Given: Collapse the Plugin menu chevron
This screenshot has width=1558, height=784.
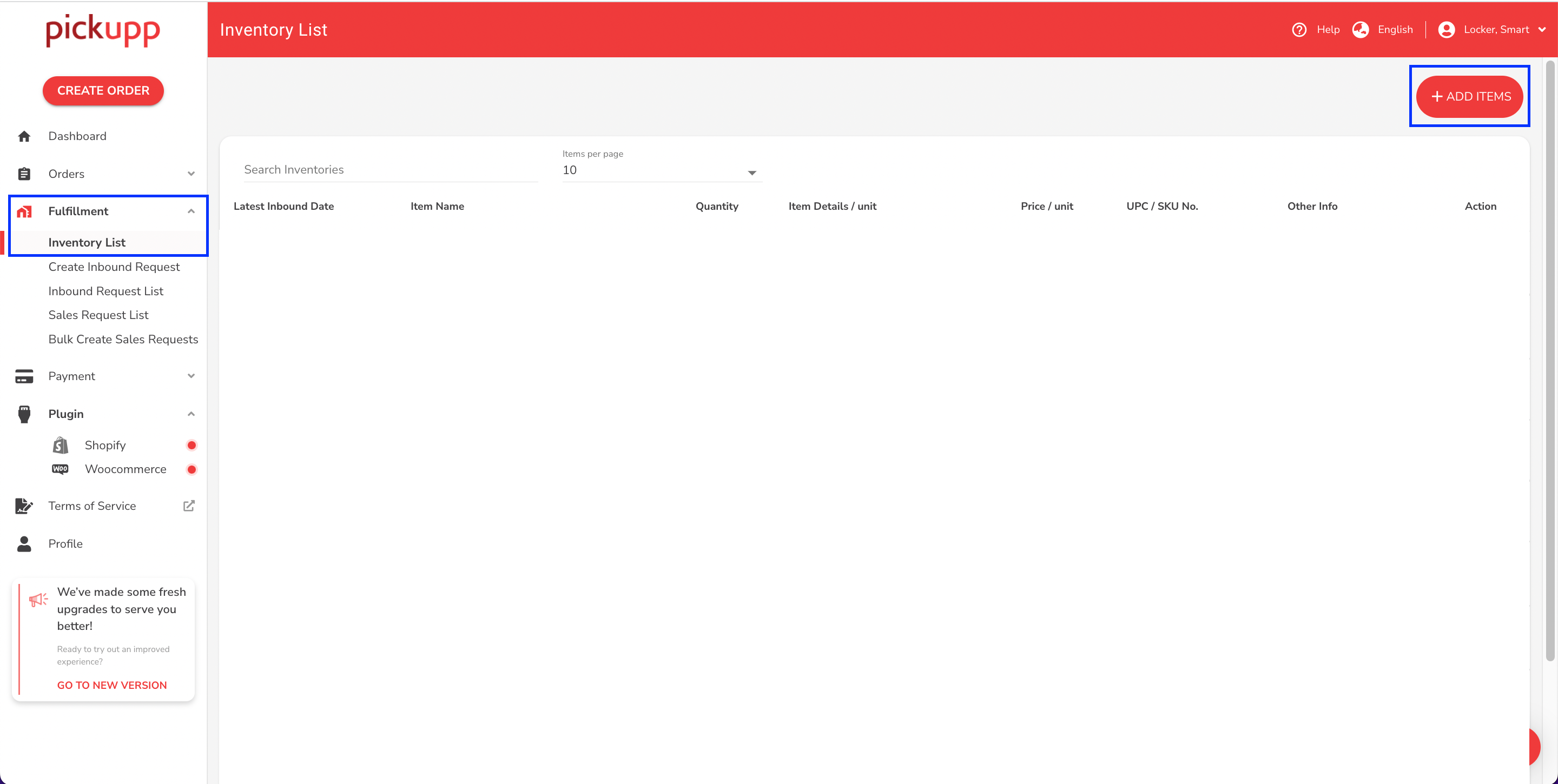Looking at the screenshot, I should 191,414.
